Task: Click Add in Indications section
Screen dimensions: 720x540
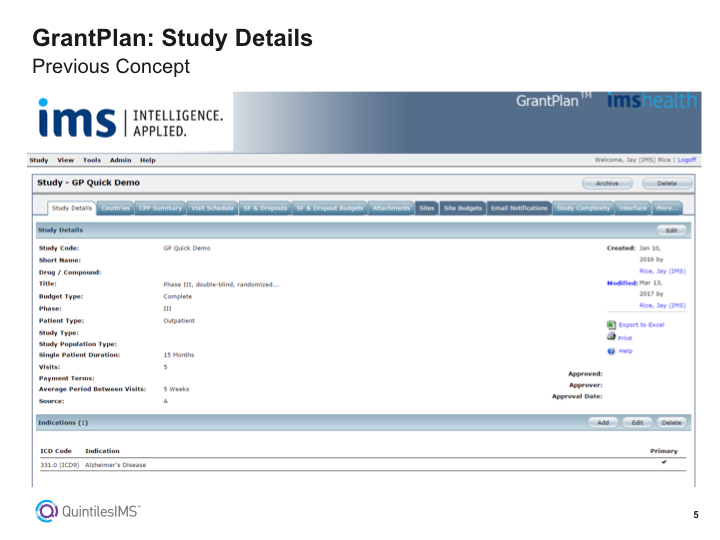Action: click(603, 422)
